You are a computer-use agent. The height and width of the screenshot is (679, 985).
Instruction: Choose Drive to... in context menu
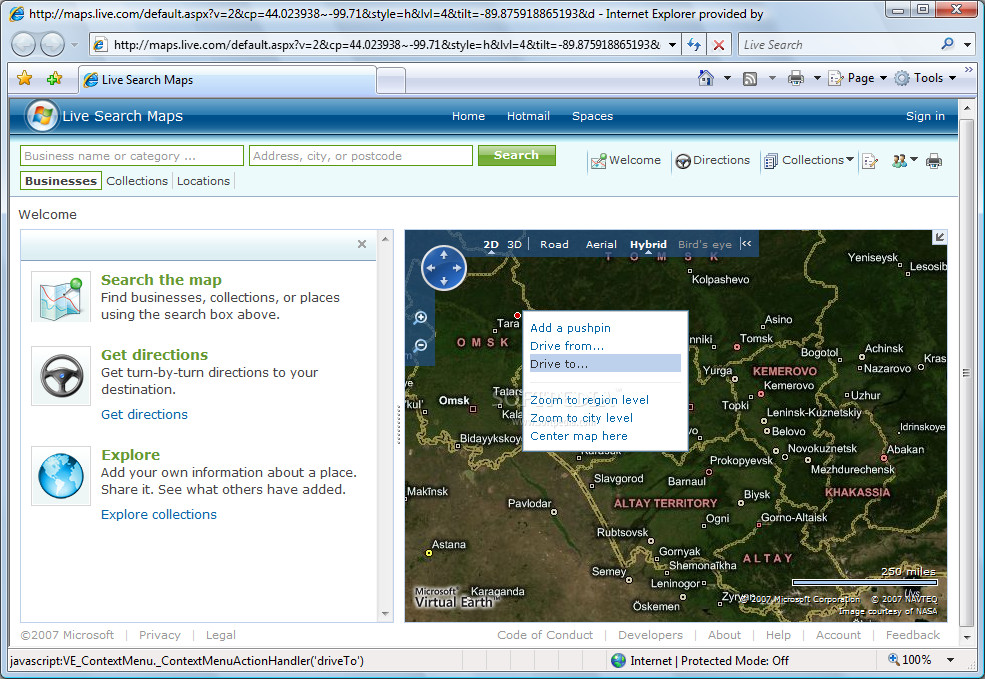click(x=605, y=364)
